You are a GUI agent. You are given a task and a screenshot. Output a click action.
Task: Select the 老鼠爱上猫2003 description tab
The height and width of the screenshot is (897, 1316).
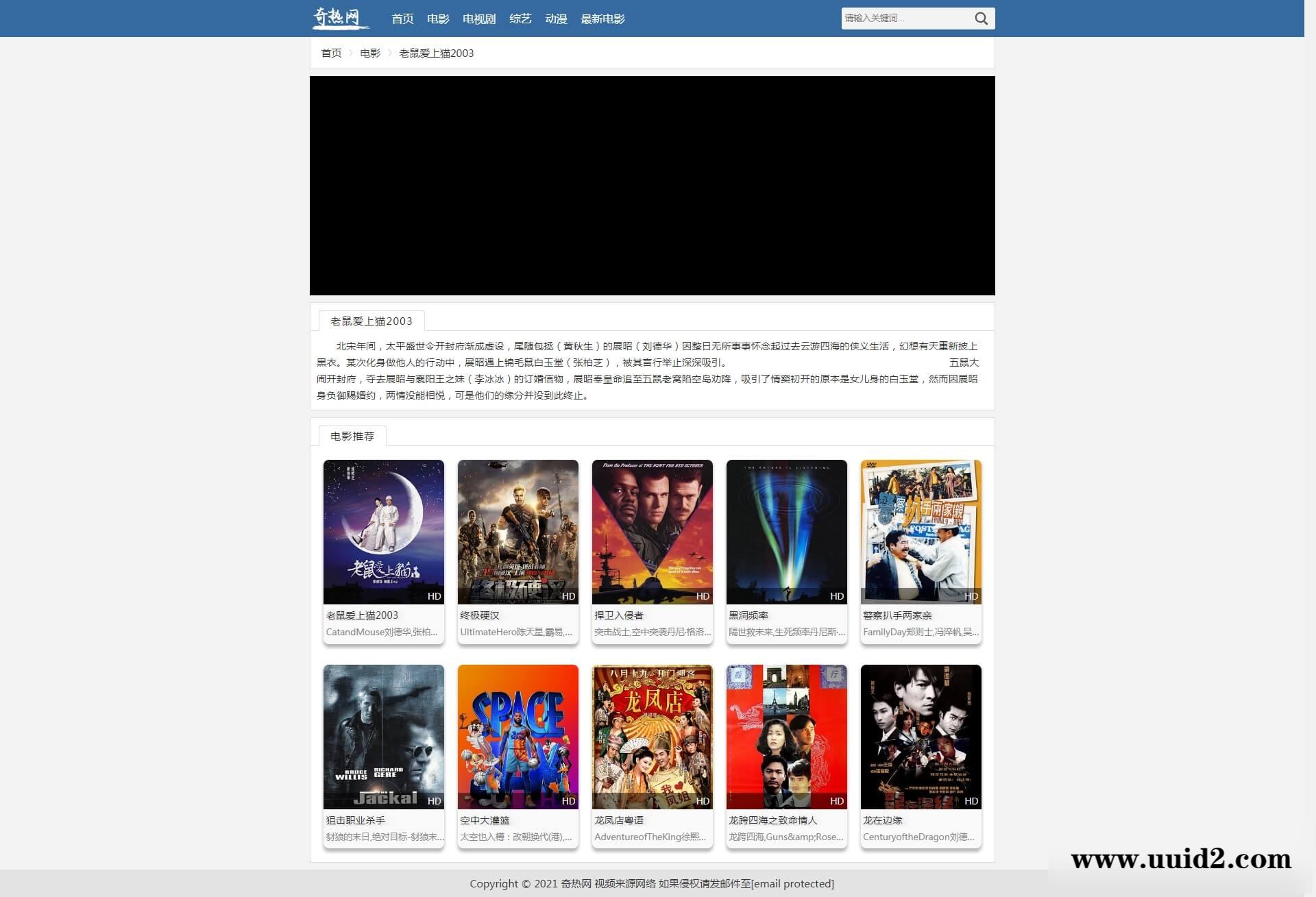[x=371, y=321]
